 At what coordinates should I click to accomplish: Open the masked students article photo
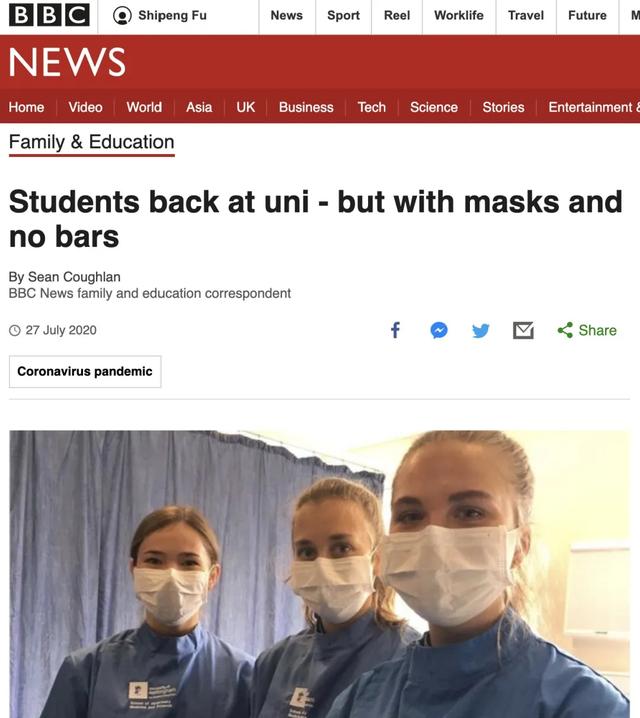pos(320,574)
